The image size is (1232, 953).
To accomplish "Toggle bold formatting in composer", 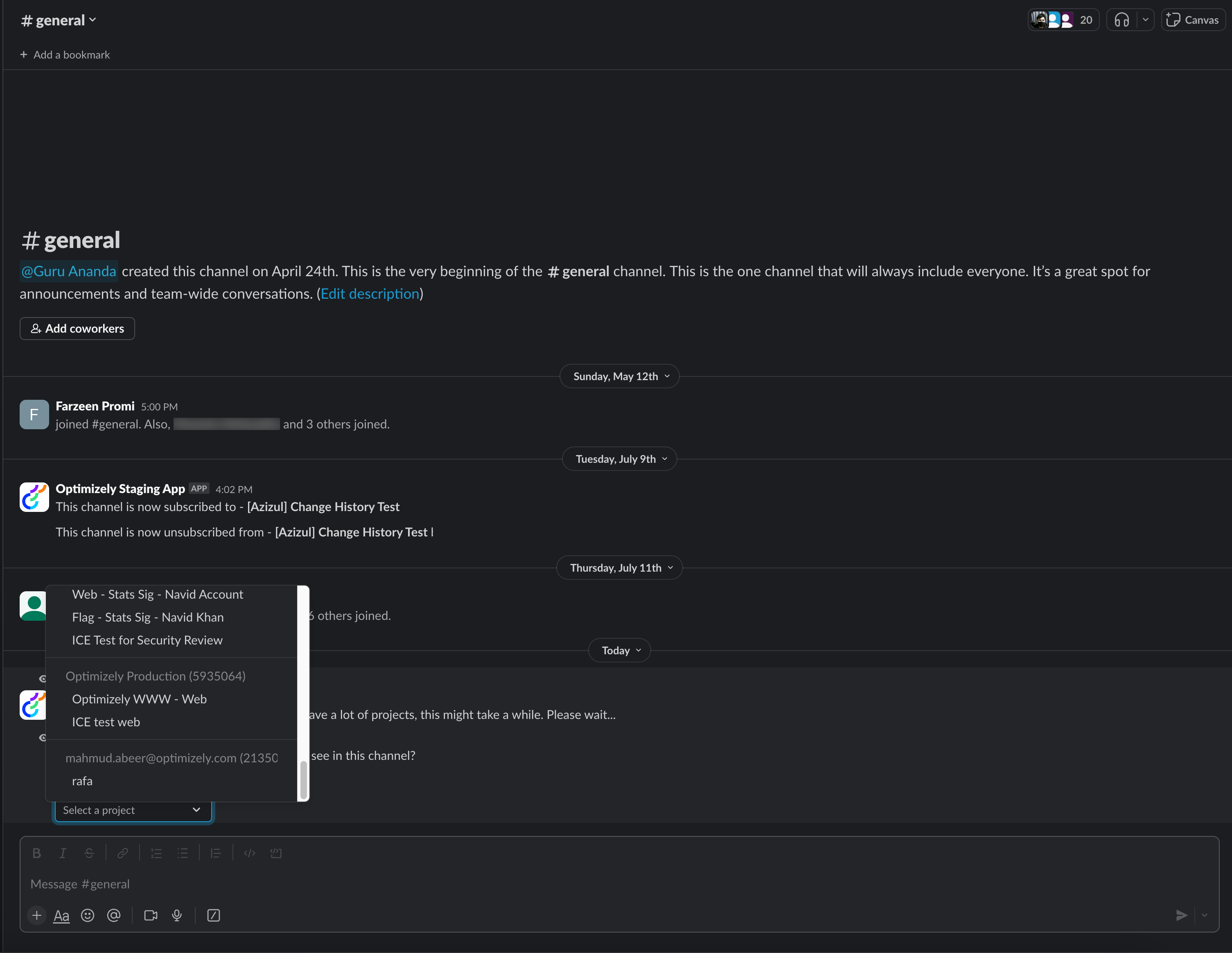I will pos(37,853).
